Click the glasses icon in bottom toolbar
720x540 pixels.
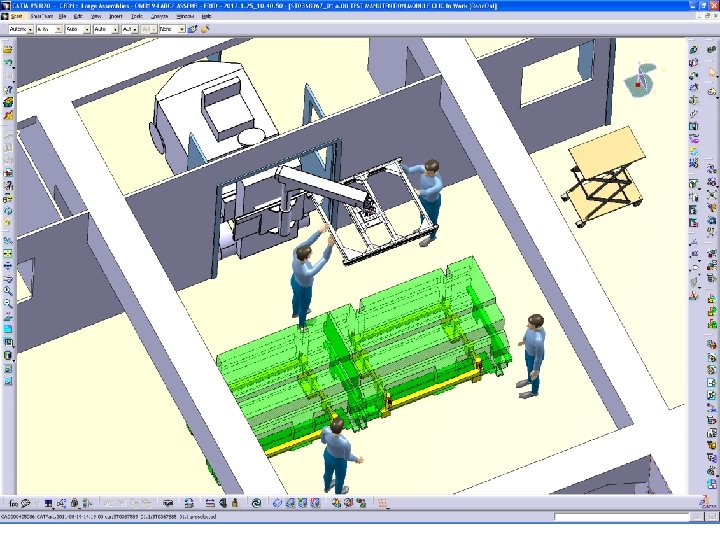[168, 504]
